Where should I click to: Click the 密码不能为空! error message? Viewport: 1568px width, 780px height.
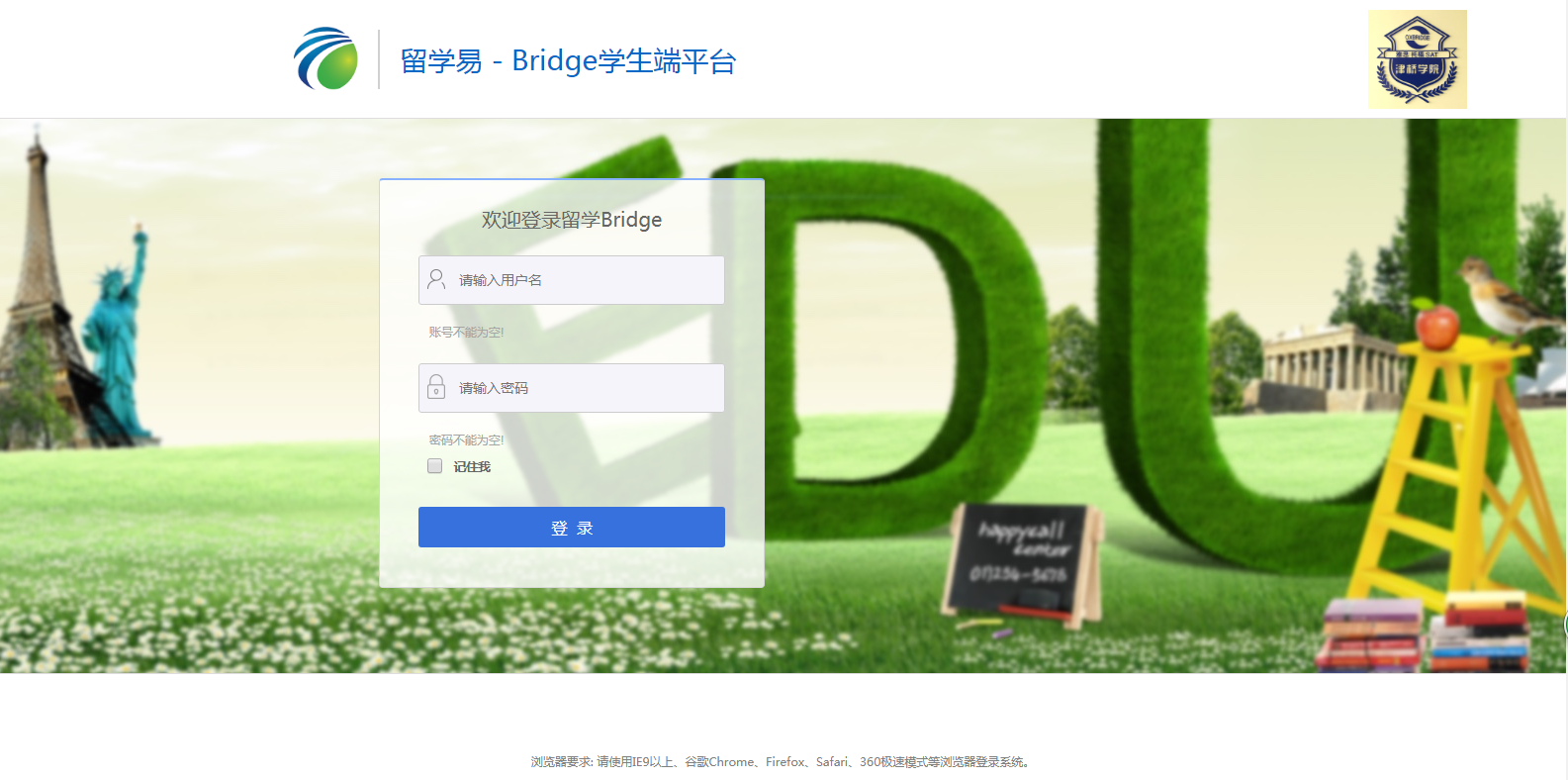pyautogui.click(x=466, y=440)
